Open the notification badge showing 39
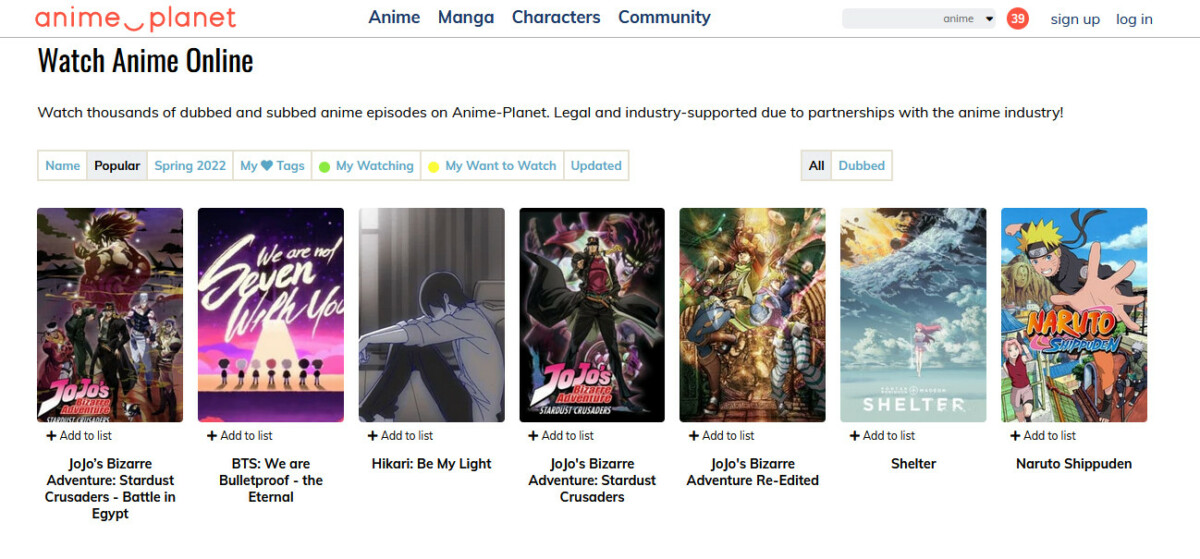This screenshot has width=1200, height=559. coord(1018,19)
